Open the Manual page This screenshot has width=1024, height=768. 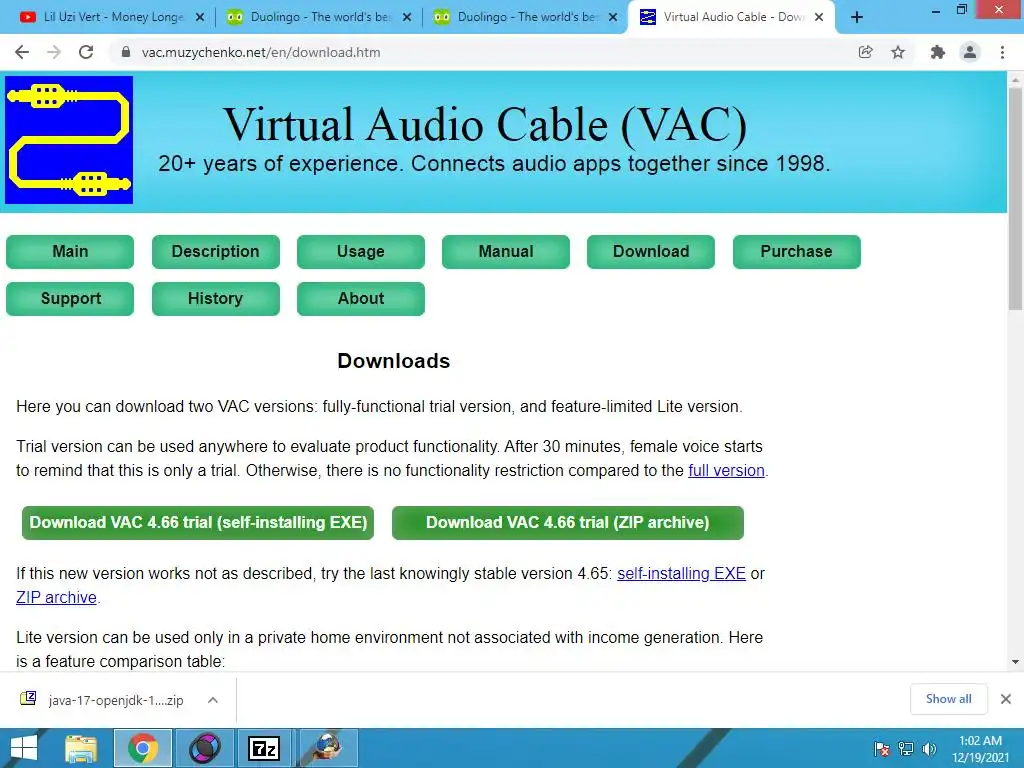coord(505,251)
